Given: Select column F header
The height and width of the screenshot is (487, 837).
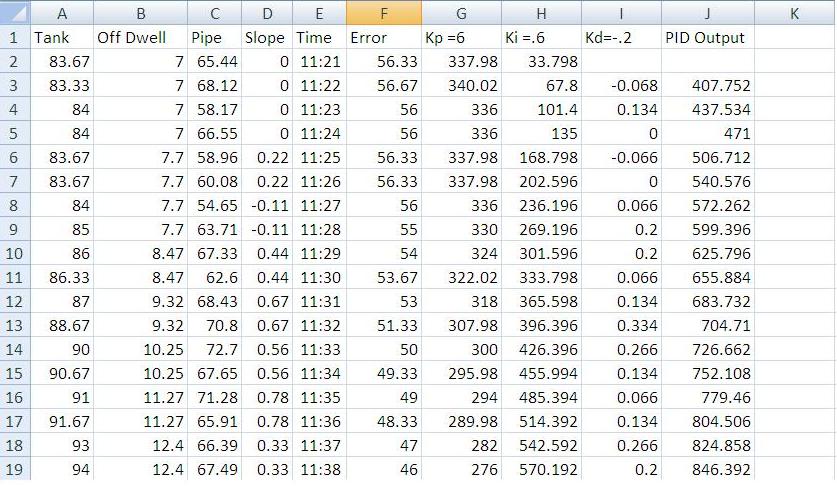Looking at the screenshot, I should tap(383, 13).
